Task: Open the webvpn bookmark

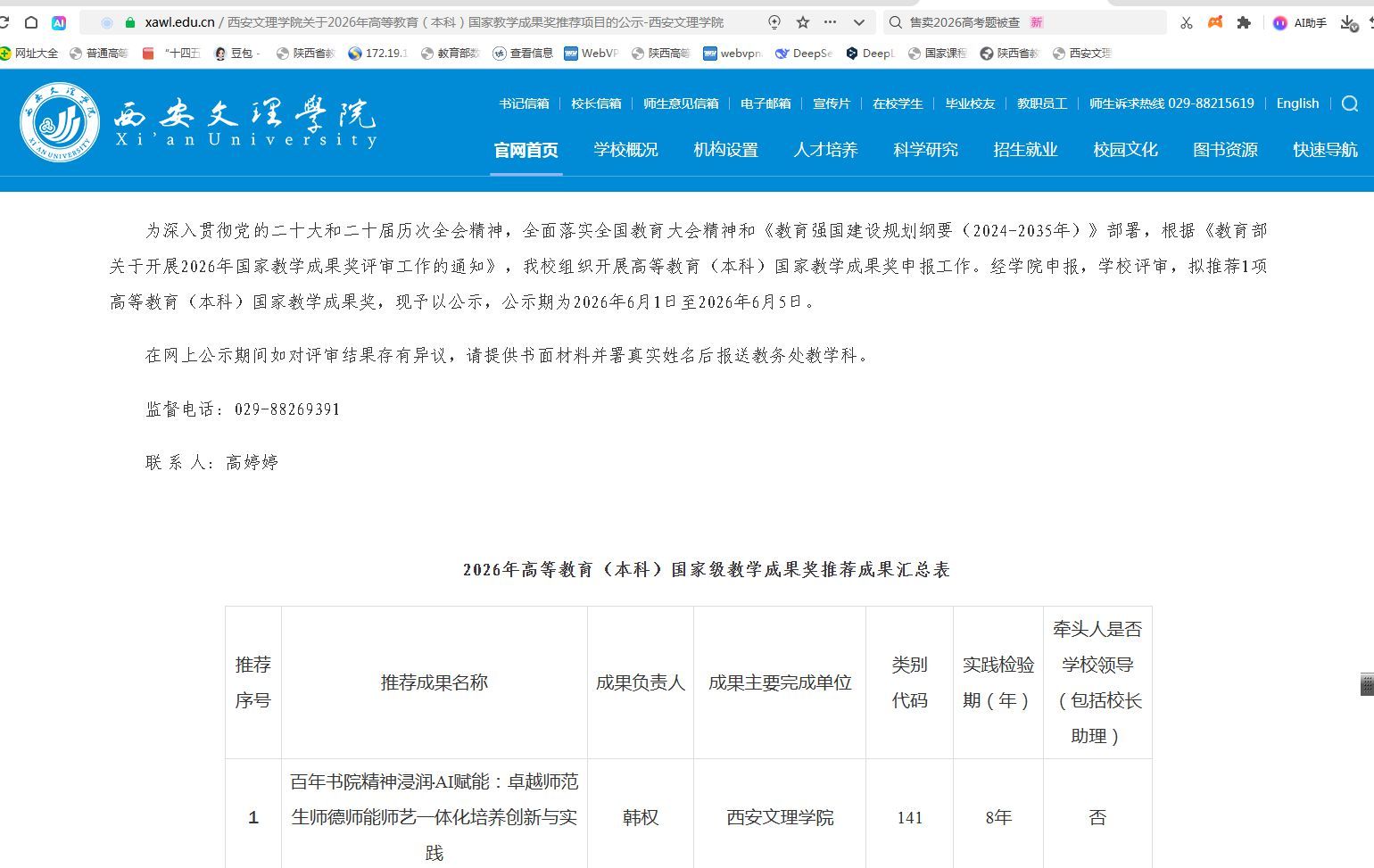Action: (733, 54)
